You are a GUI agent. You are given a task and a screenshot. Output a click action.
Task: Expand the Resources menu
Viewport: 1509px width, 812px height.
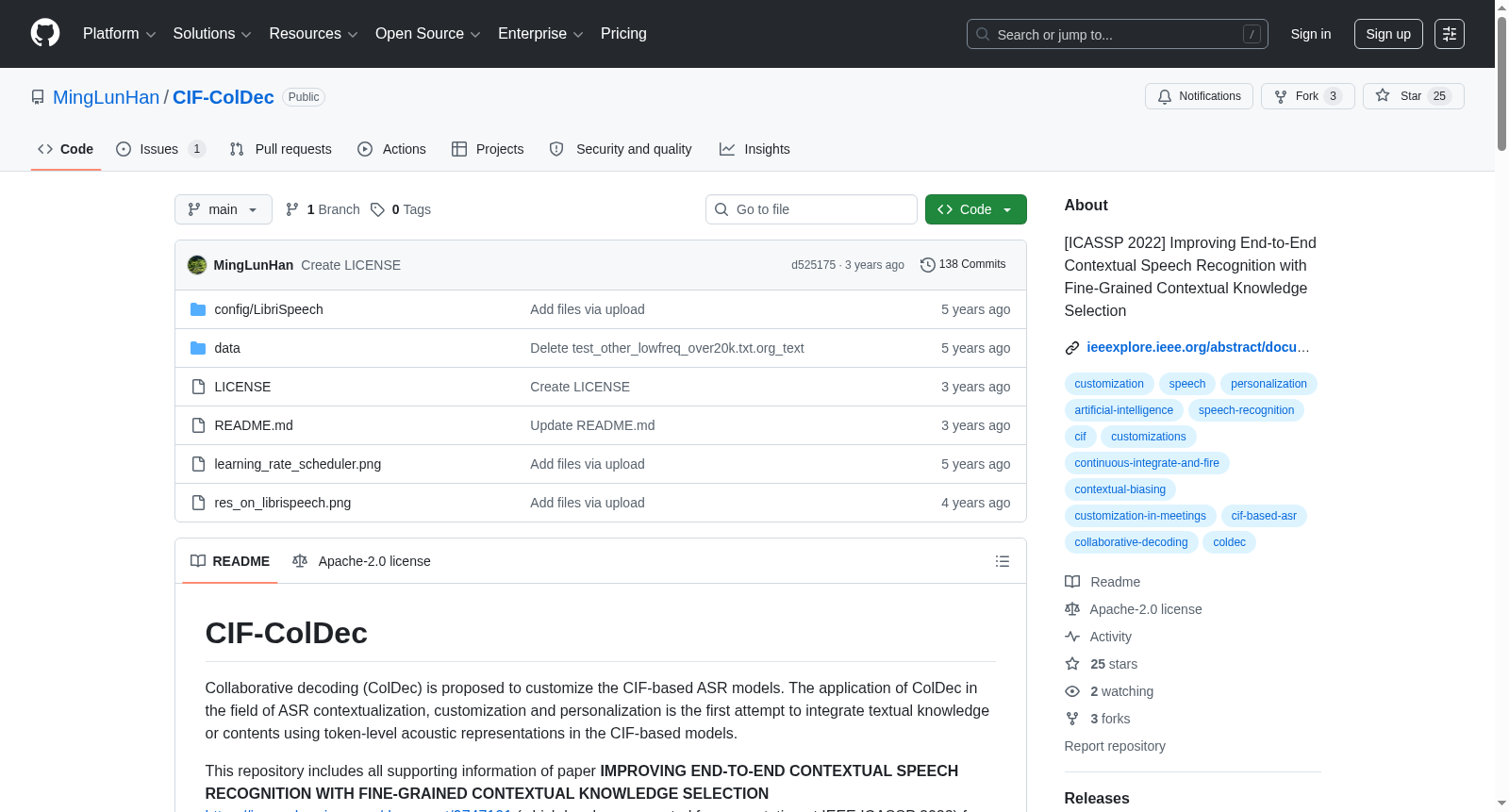pos(313,34)
